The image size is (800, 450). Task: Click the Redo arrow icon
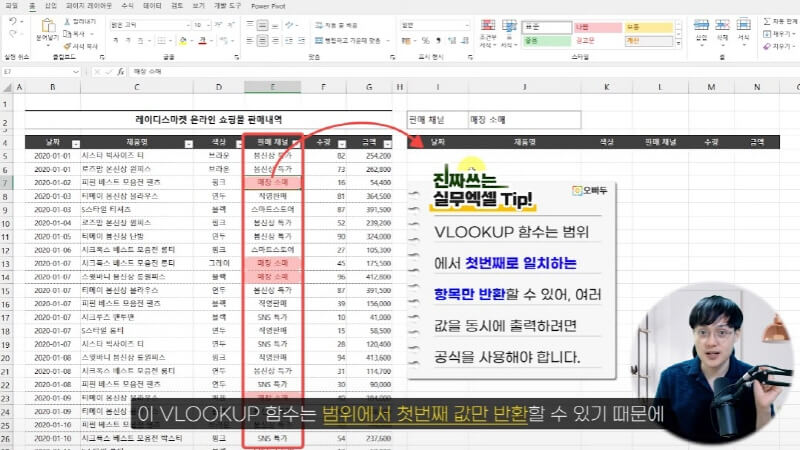[x=13, y=34]
